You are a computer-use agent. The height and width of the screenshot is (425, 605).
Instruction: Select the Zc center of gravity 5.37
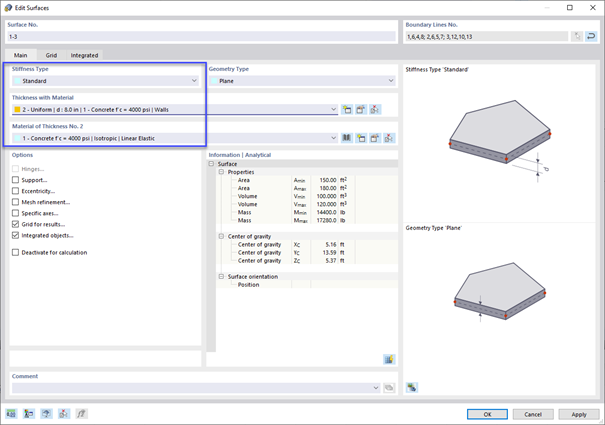coord(331,261)
